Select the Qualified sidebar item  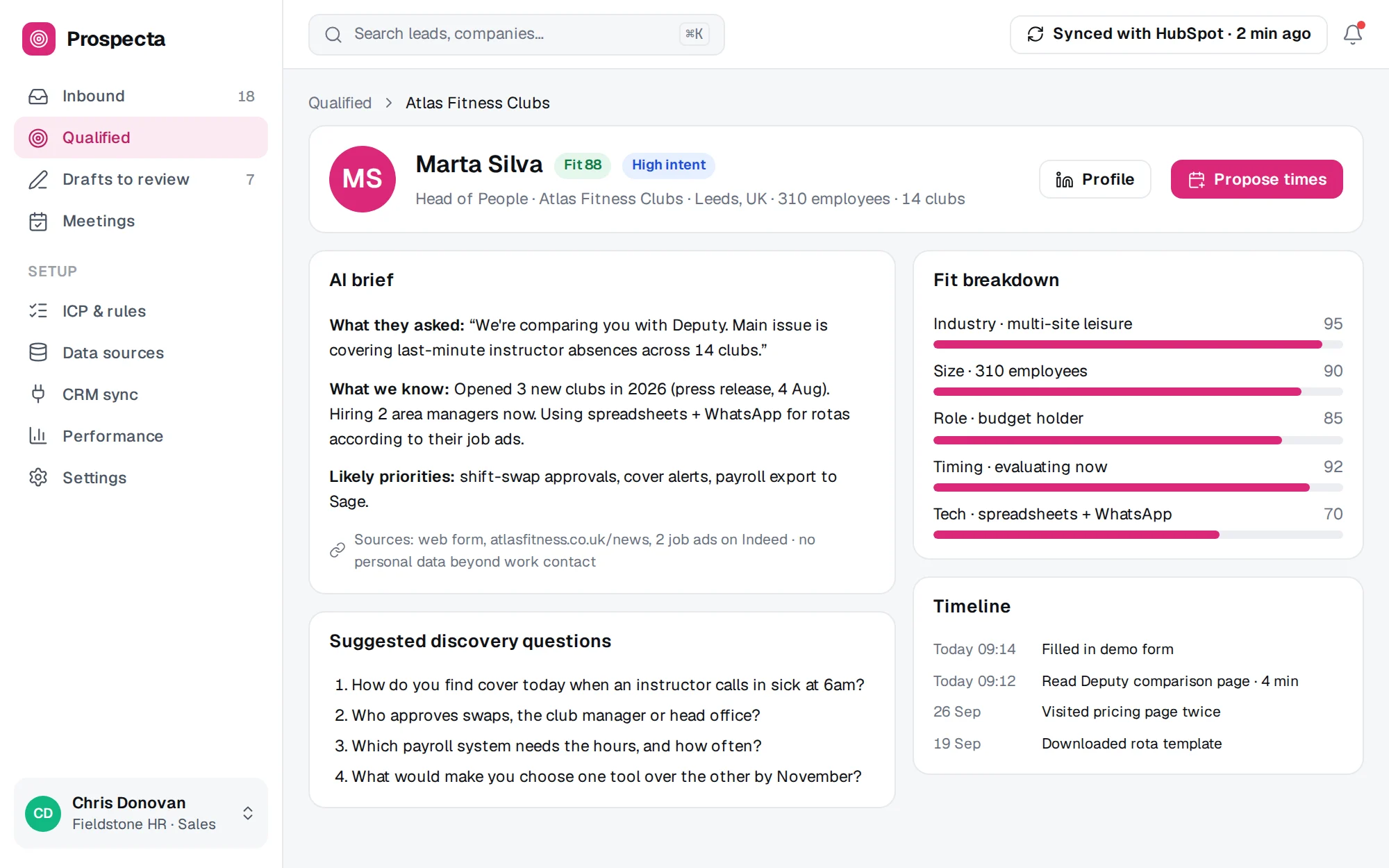click(x=141, y=137)
